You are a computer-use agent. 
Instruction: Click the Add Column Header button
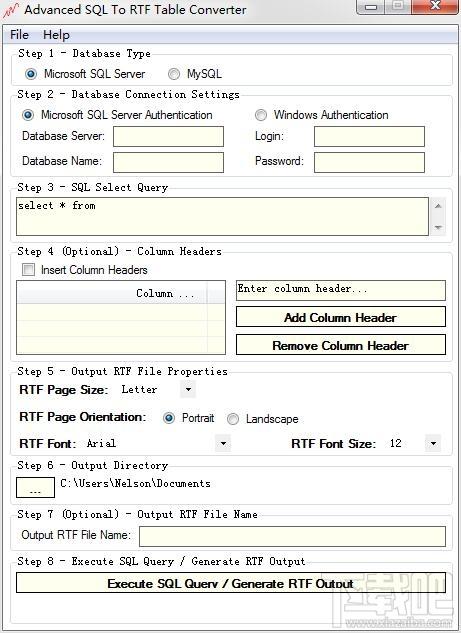pos(341,317)
